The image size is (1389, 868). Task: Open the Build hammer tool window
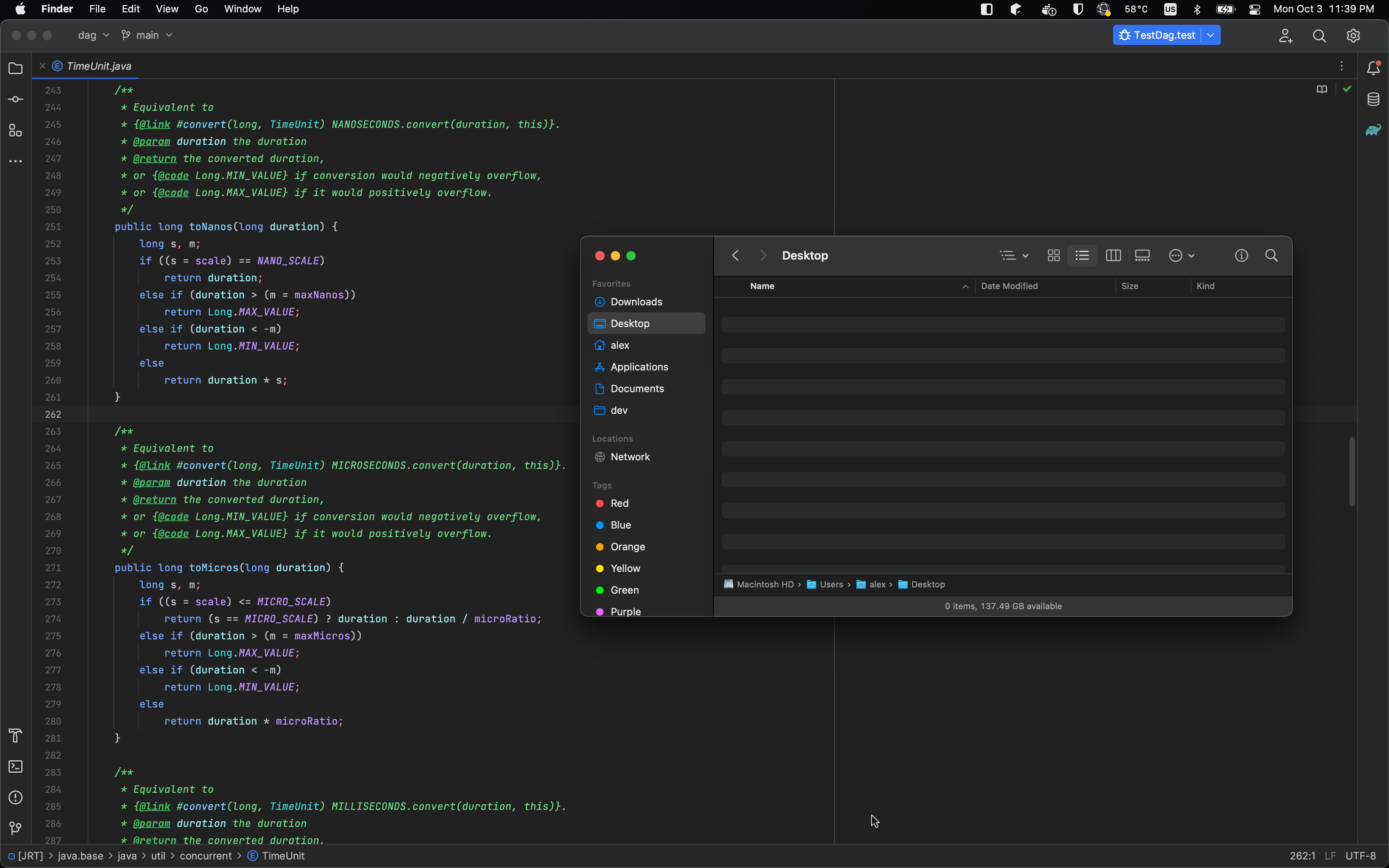[16, 735]
